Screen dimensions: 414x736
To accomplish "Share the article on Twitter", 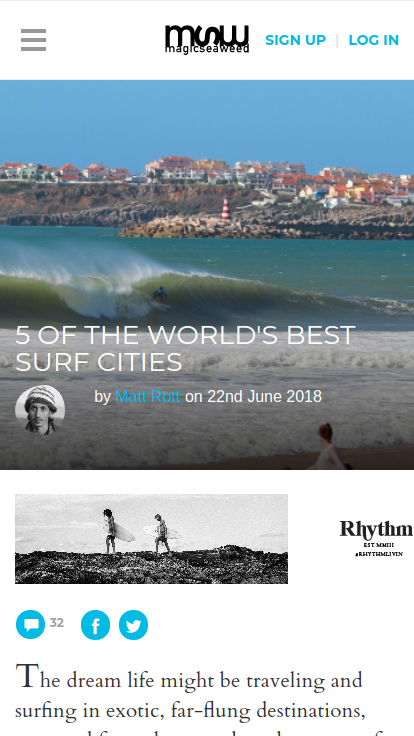I will pos(133,625).
